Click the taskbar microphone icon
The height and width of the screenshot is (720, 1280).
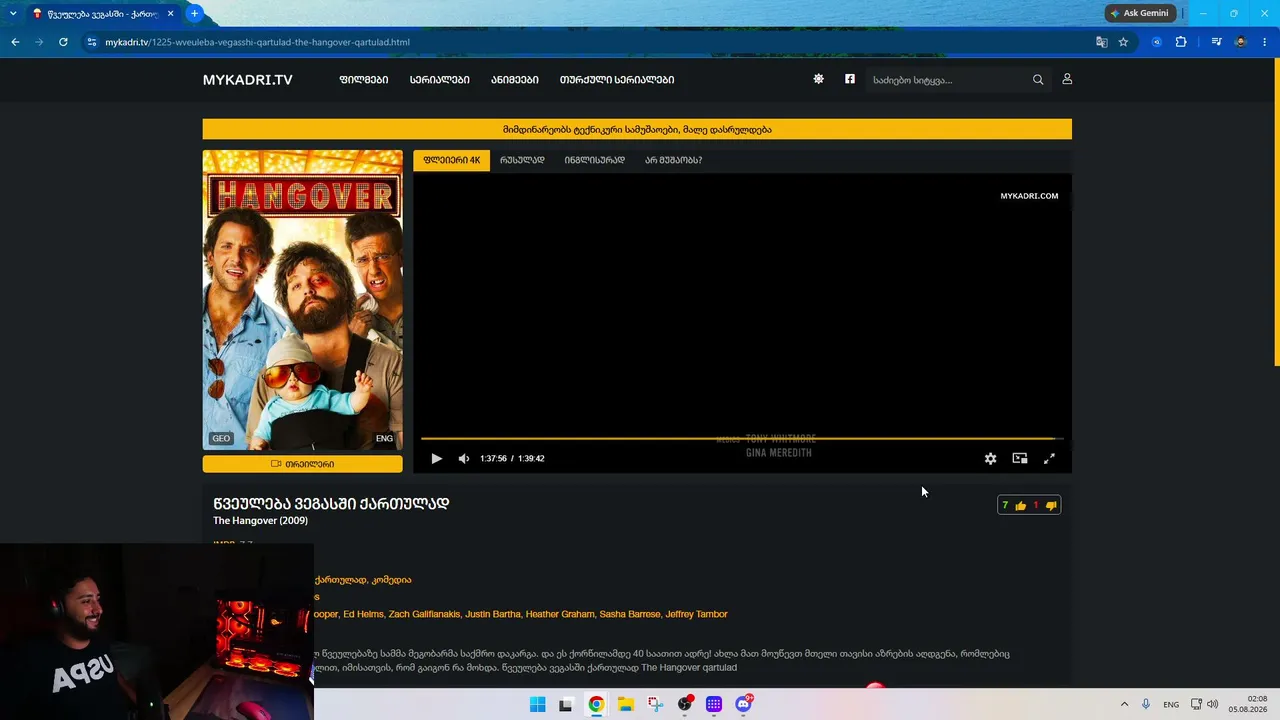coord(1146,704)
